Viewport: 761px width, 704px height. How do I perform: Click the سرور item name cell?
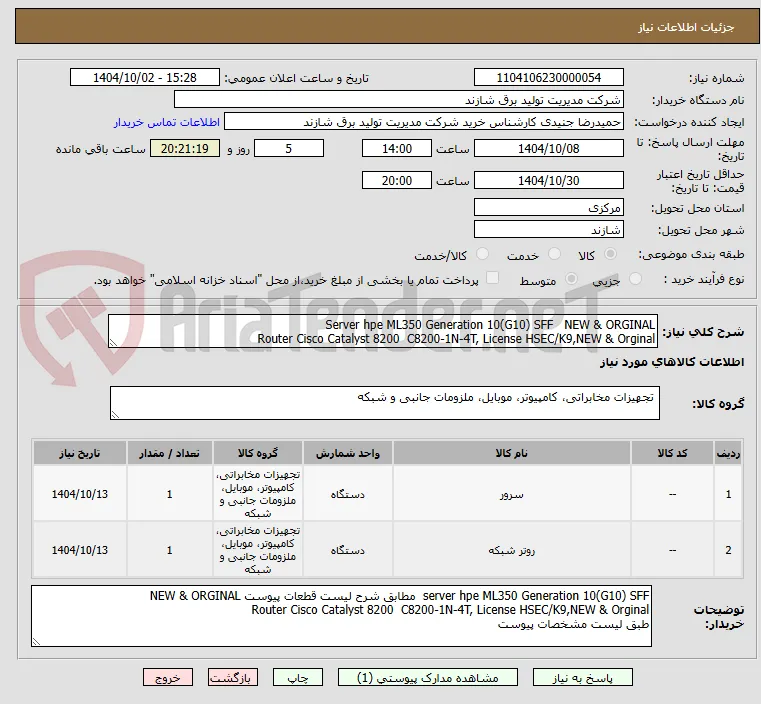pos(512,494)
